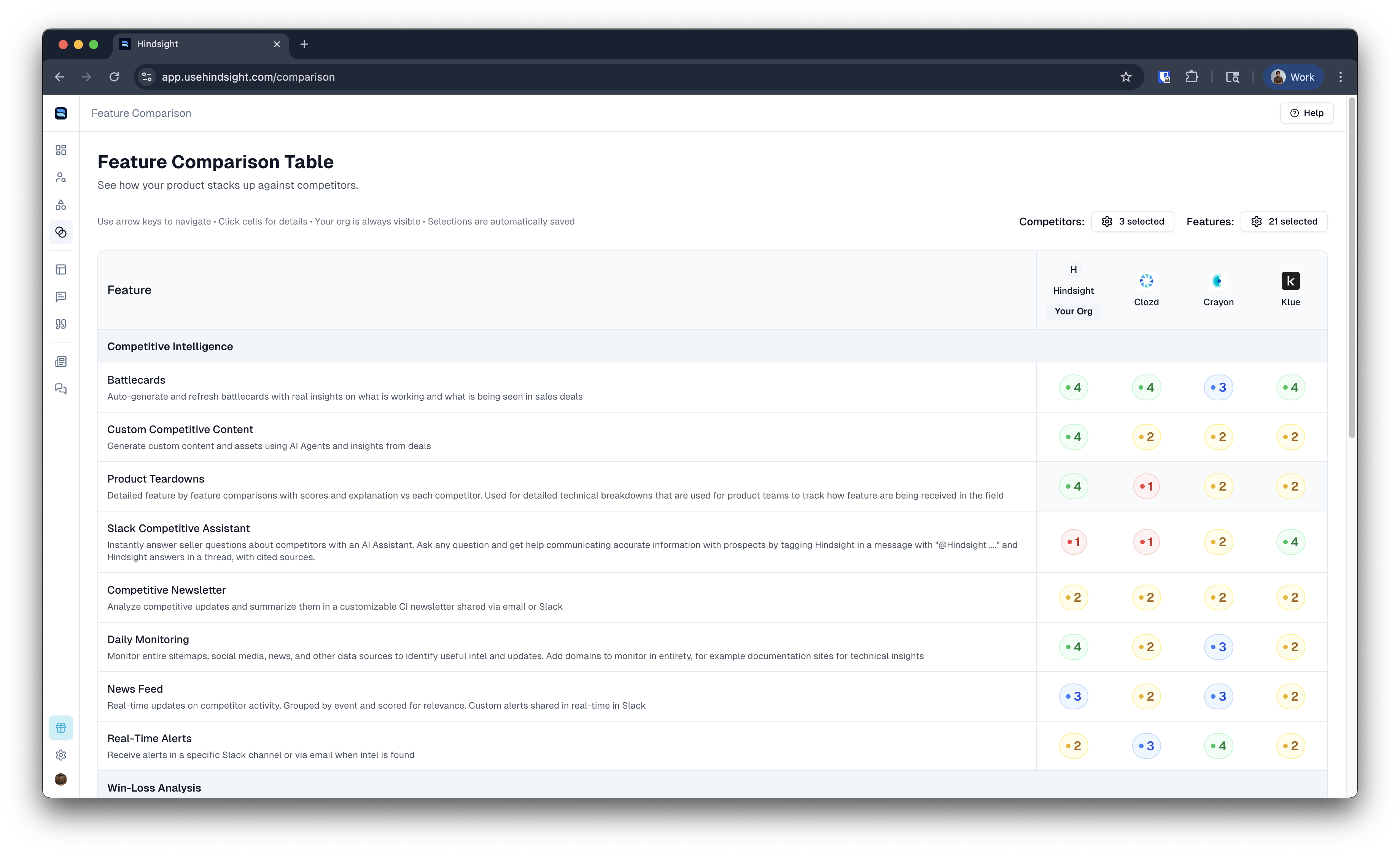Screen dimensions: 1400x854
Task: Open the message lines icon in sidebar
Action: 61,296
